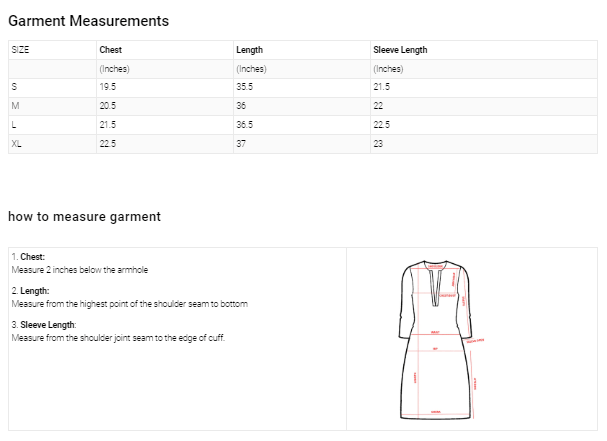Image resolution: width=607 pixels, height=441 pixels.
Task: Select the Length column header
Action: pyautogui.click(x=249, y=50)
